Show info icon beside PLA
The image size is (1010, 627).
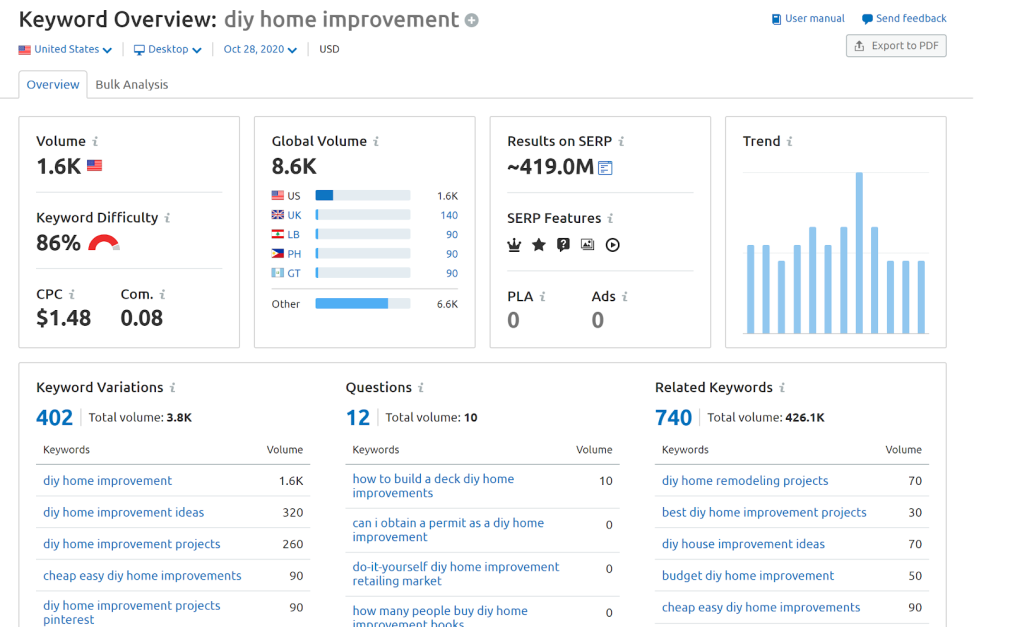pos(543,296)
